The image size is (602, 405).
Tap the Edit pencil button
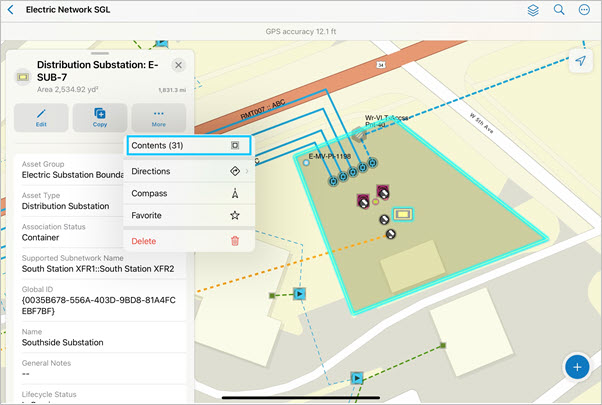click(x=41, y=117)
